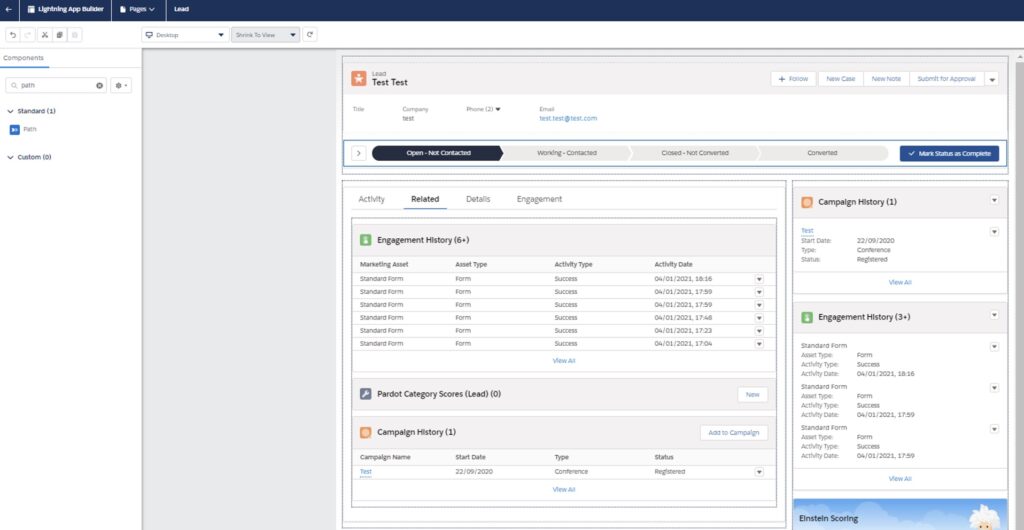Open Test campaign link in table
This screenshot has height=530, width=1024.
coord(366,472)
